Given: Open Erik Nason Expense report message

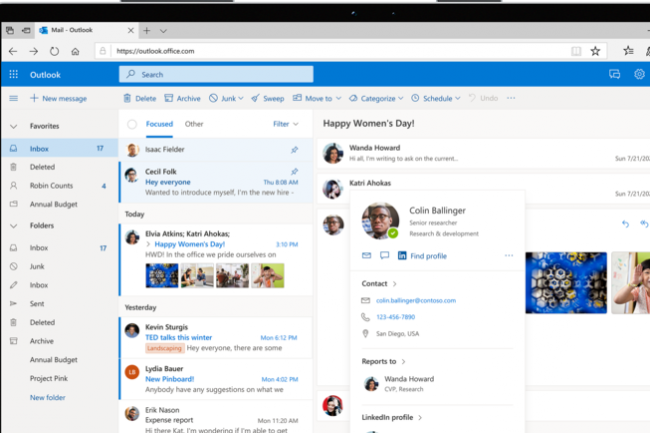Looking at the screenshot, I should point(216,417).
